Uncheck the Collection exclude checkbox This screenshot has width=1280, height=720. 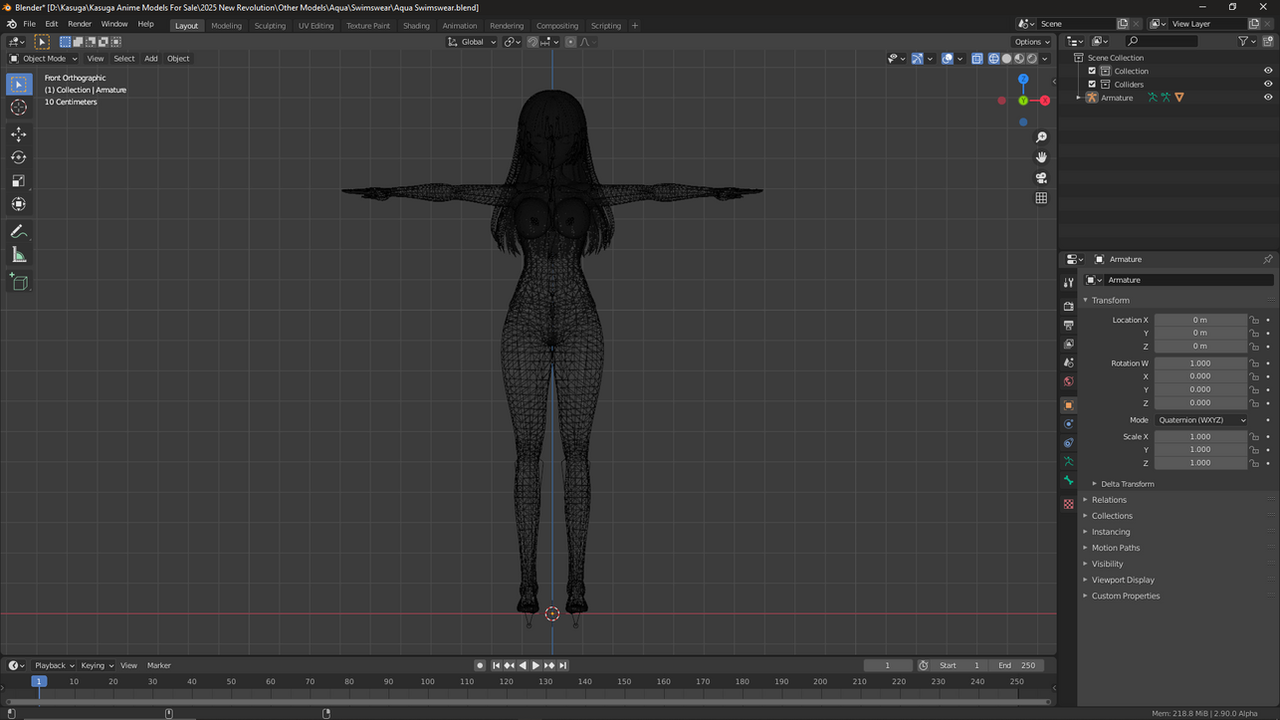(1092, 71)
